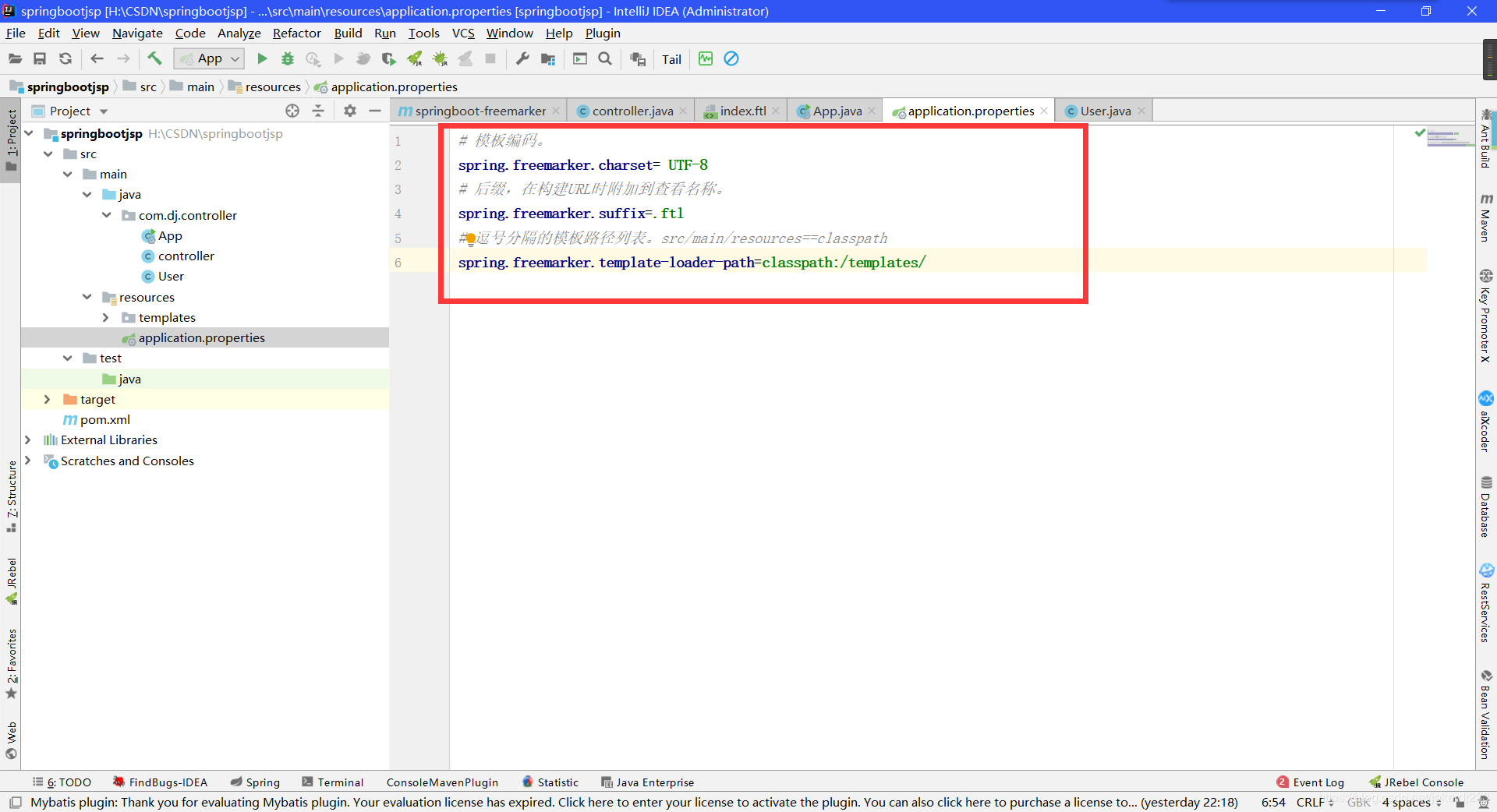
Task: Click the resources breadcrumb
Action: tap(272, 86)
